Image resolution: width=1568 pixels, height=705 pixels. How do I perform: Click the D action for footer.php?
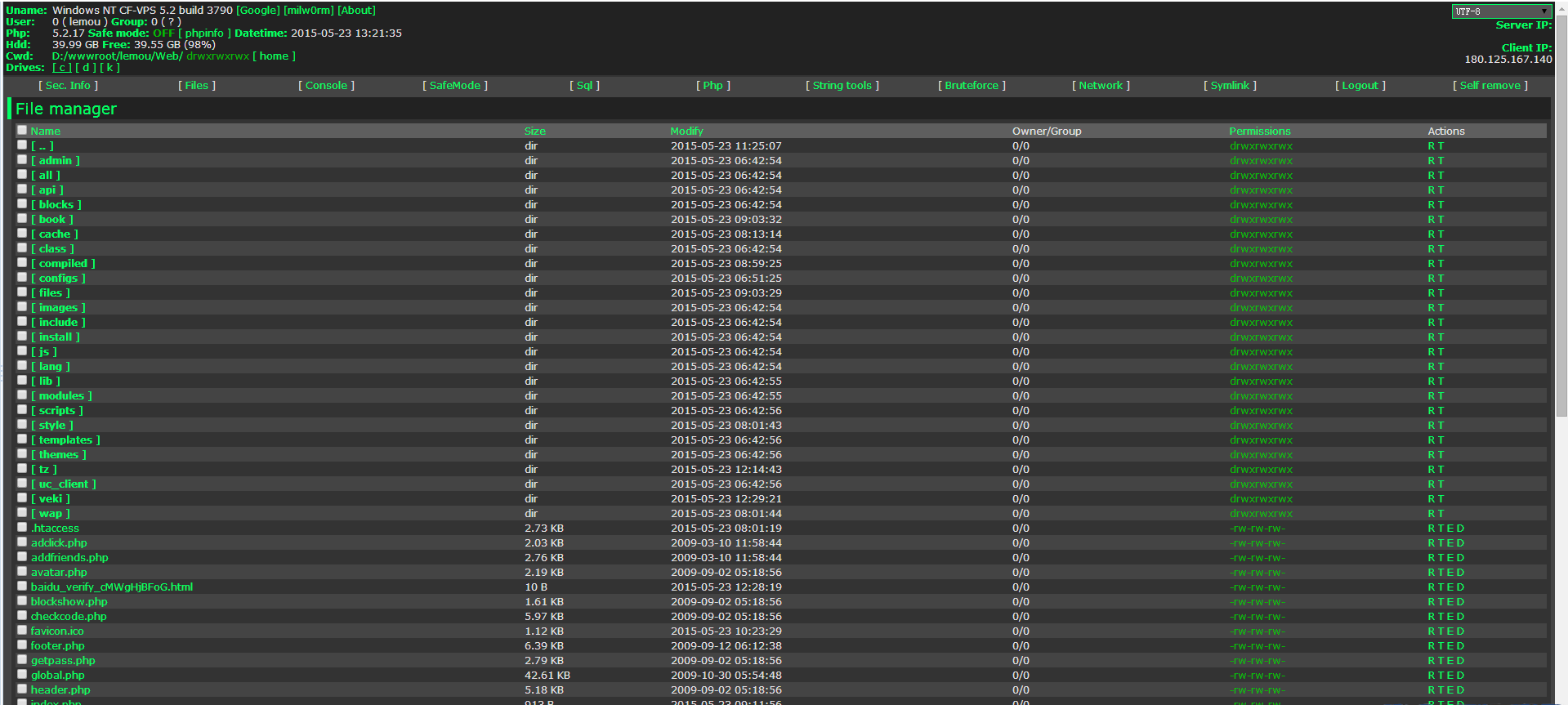pyautogui.click(x=1461, y=645)
